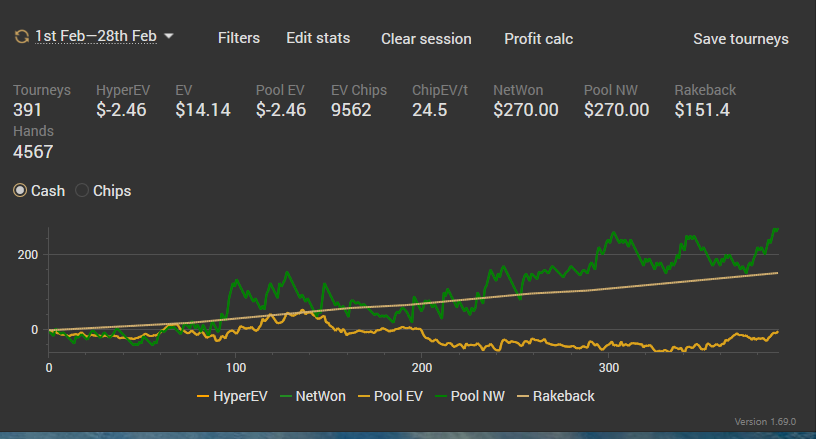
Task: Click the refresh icon beside date range
Action: coord(21,36)
